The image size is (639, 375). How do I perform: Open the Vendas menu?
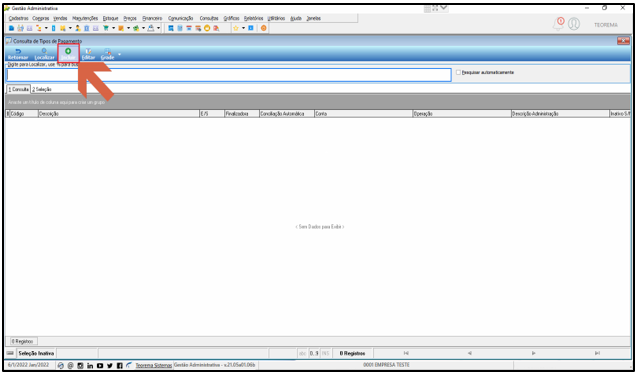coord(60,18)
